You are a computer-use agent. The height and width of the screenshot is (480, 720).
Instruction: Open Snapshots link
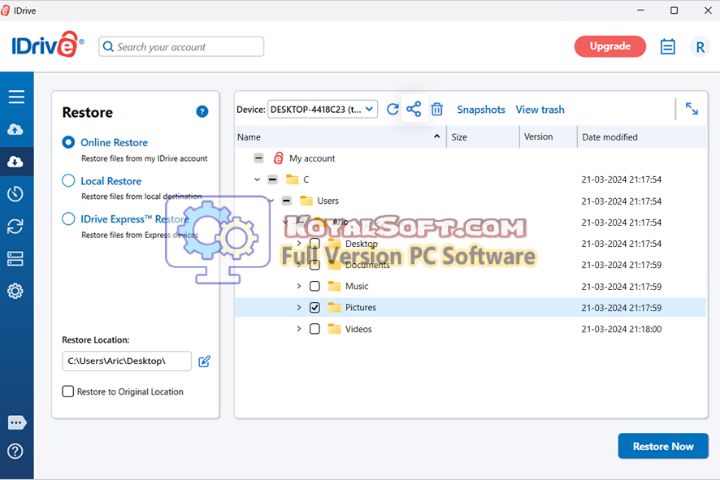[x=481, y=109]
